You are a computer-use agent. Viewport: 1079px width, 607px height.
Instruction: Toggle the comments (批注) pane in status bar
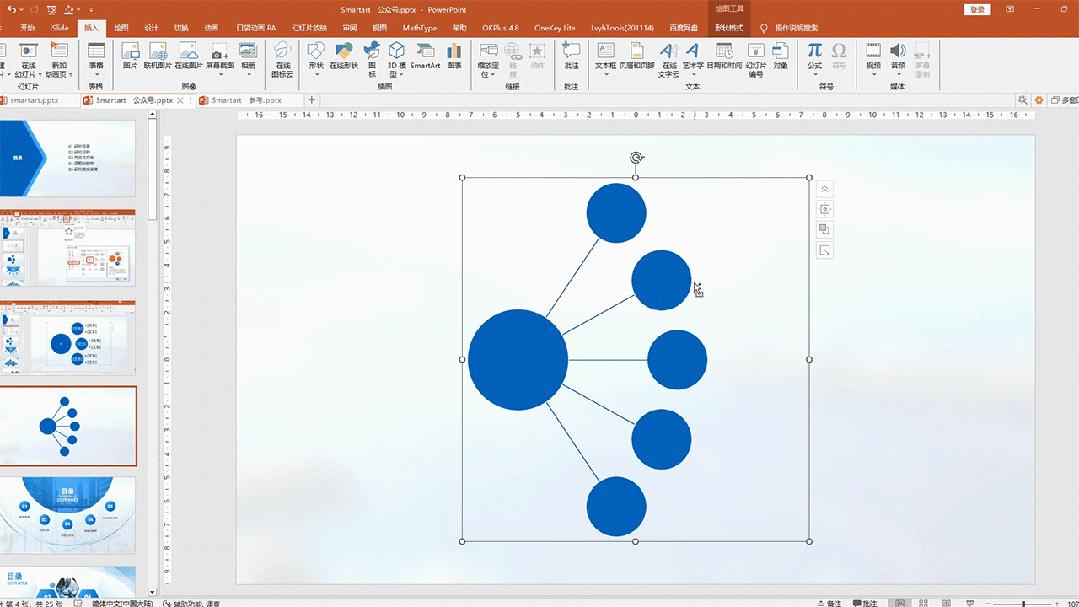866,603
